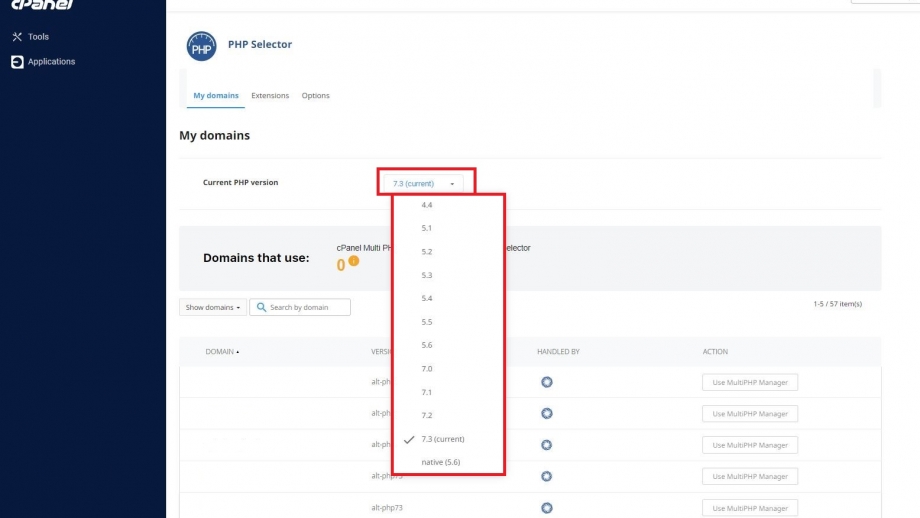Select PHP version 7.1
This screenshot has width=920, height=518.
pyautogui.click(x=427, y=392)
